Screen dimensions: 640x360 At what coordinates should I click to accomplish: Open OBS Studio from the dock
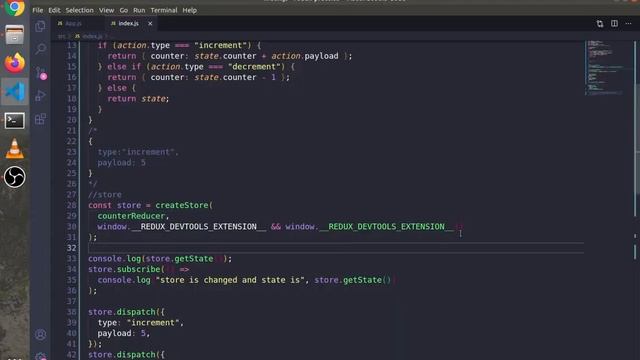[15, 177]
